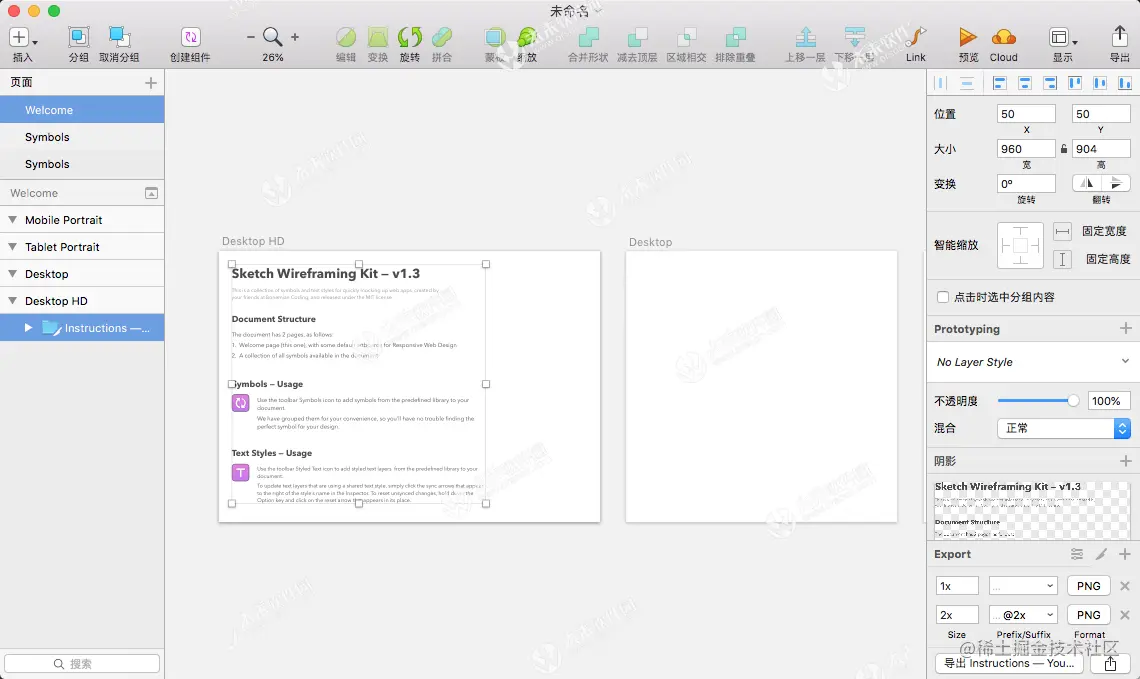1140x679 pixels.
Task: Click the Link toolbar icon
Action: [x=916, y=37]
